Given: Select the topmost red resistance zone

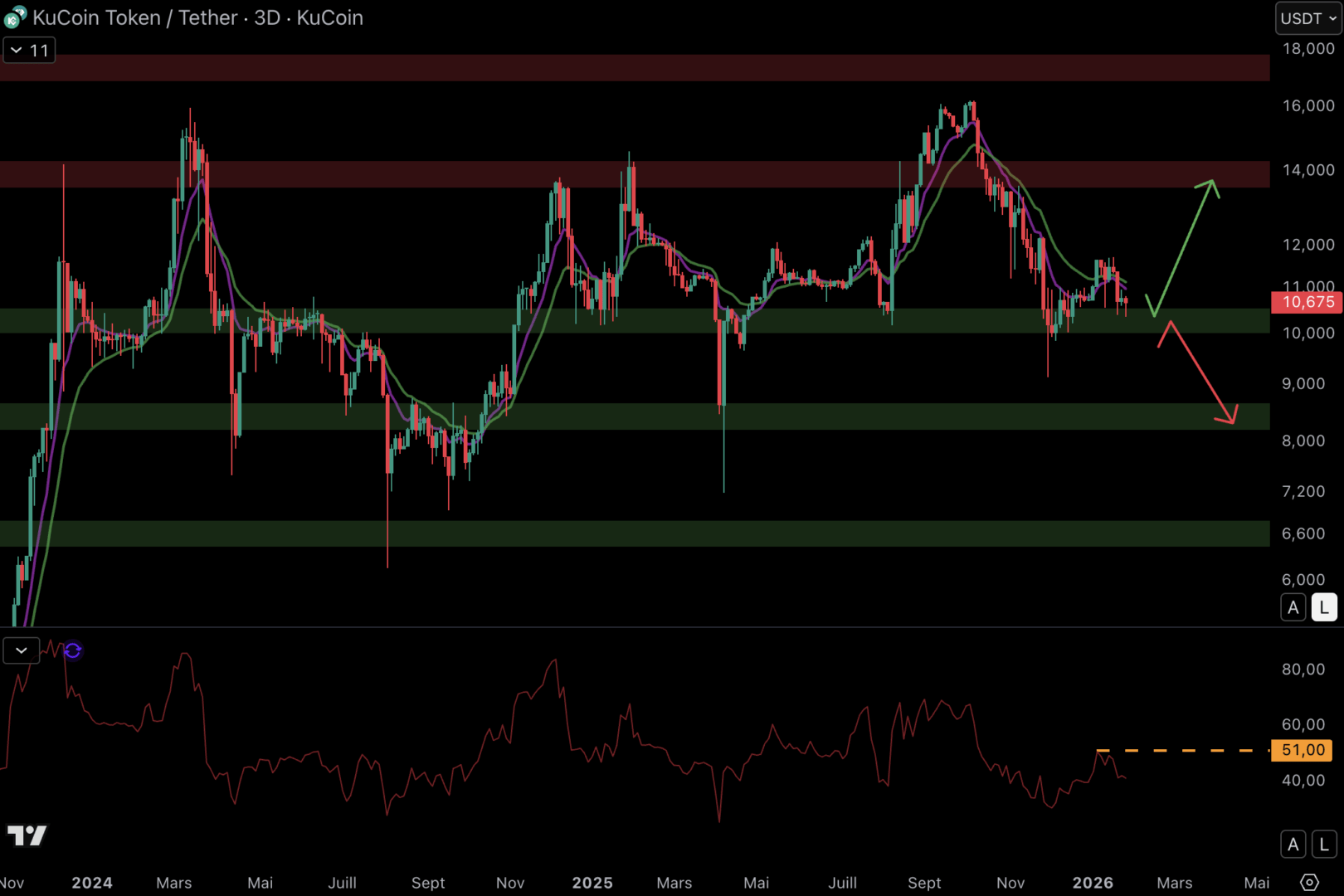Looking at the screenshot, I should click(x=631, y=68).
